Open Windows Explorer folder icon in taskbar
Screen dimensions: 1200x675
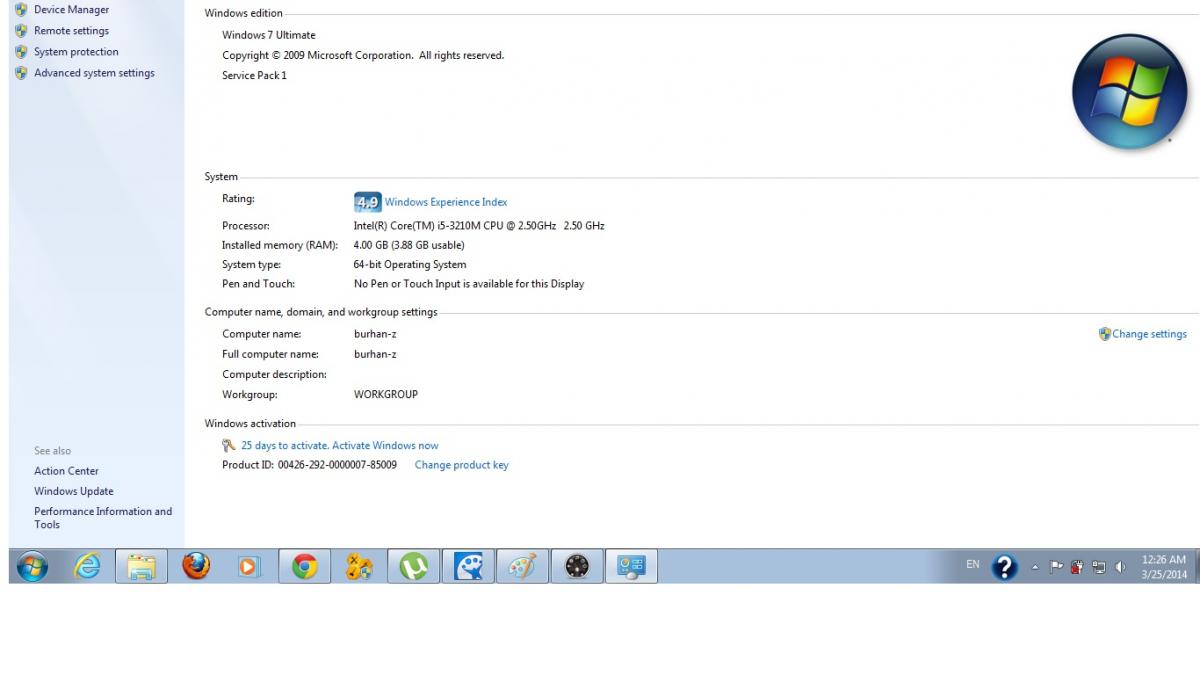pos(141,567)
